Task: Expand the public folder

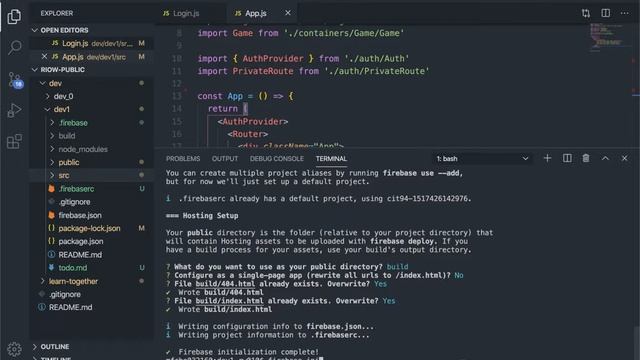Action: tap(52, 162)
